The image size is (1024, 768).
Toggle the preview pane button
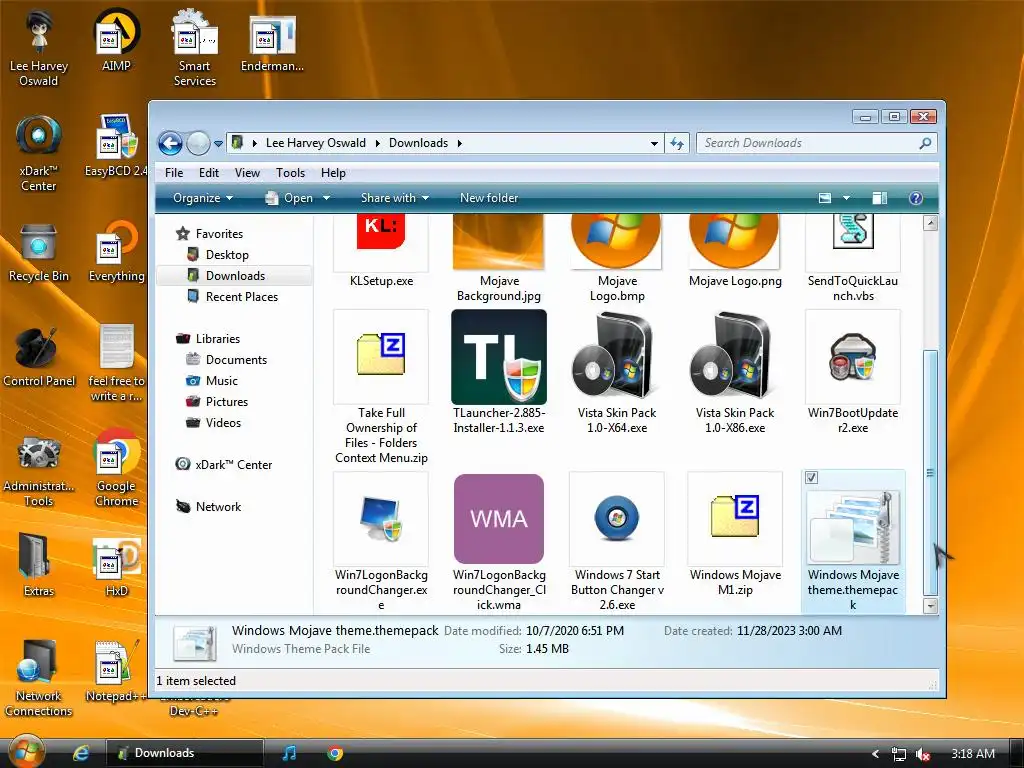tap(880, 198)
